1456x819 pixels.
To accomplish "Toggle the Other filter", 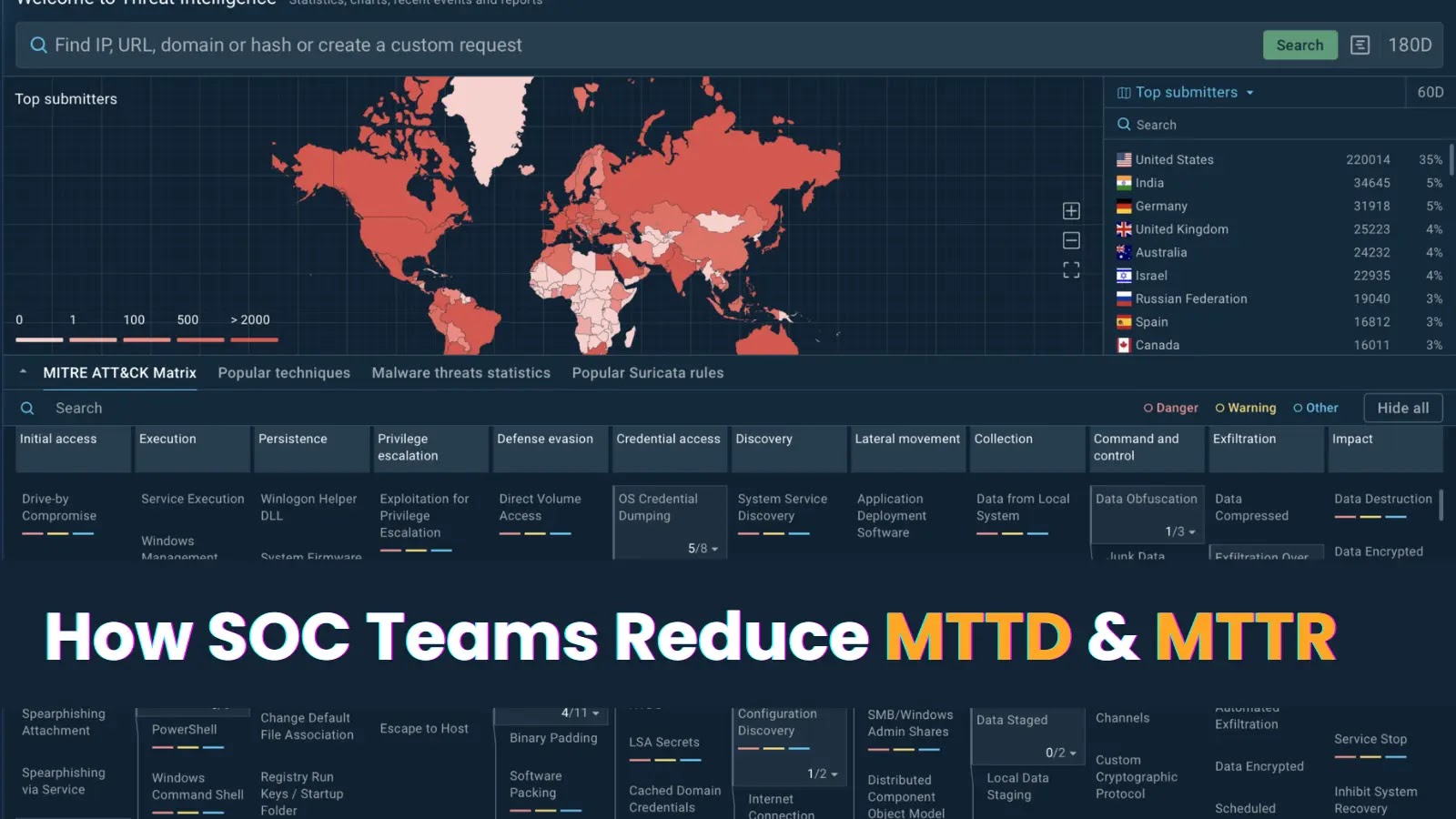I will tap(1315, 408).
